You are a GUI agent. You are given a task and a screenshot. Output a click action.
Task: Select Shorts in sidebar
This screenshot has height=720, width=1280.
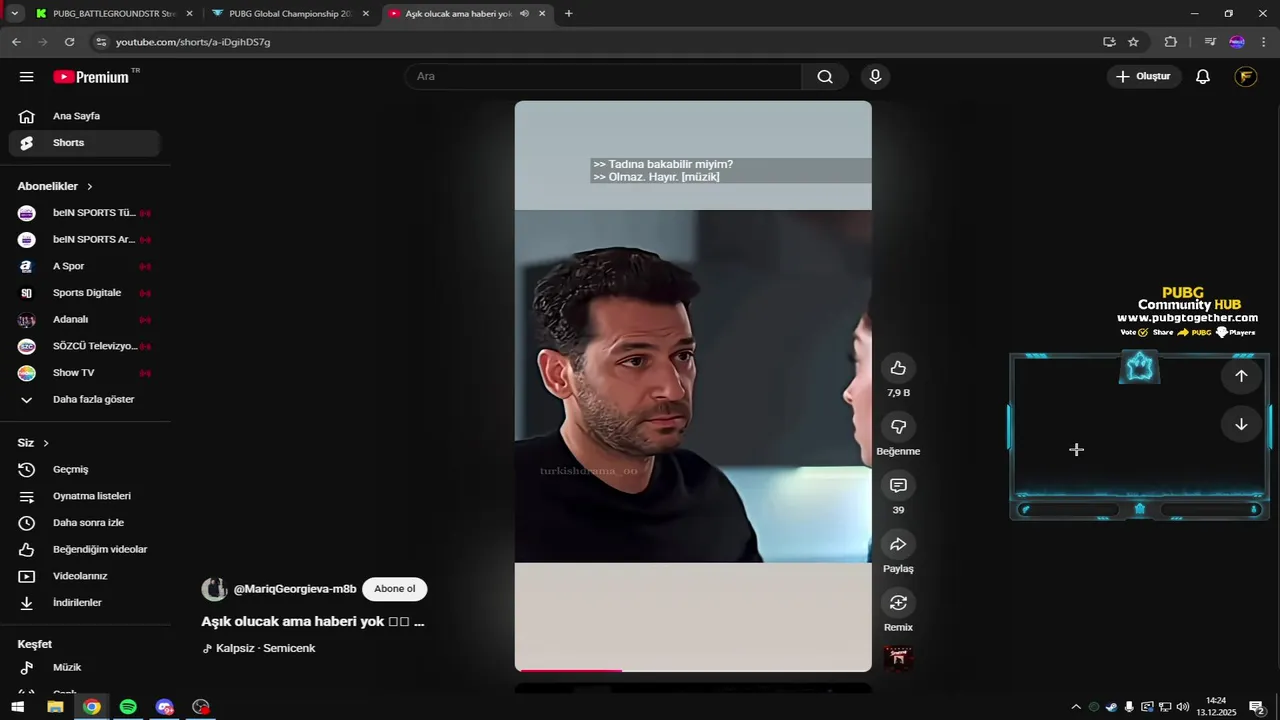click(x=84, y=143)
